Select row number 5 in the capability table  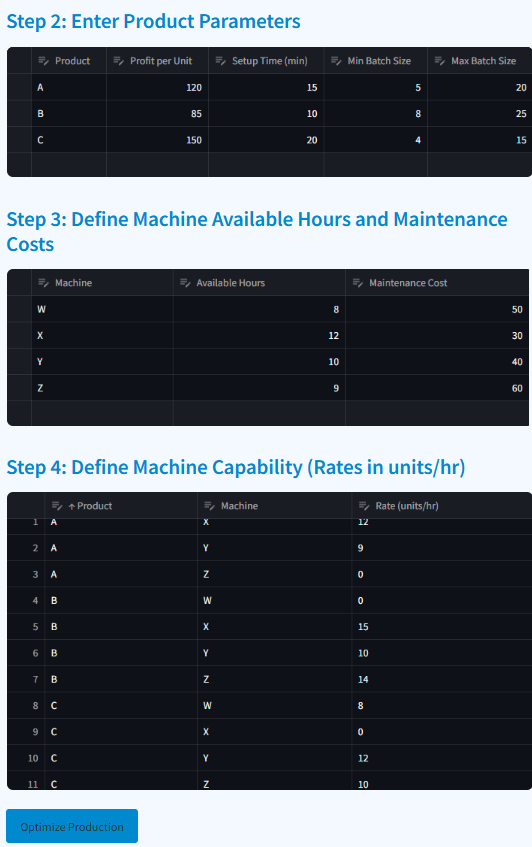[26, 627]
